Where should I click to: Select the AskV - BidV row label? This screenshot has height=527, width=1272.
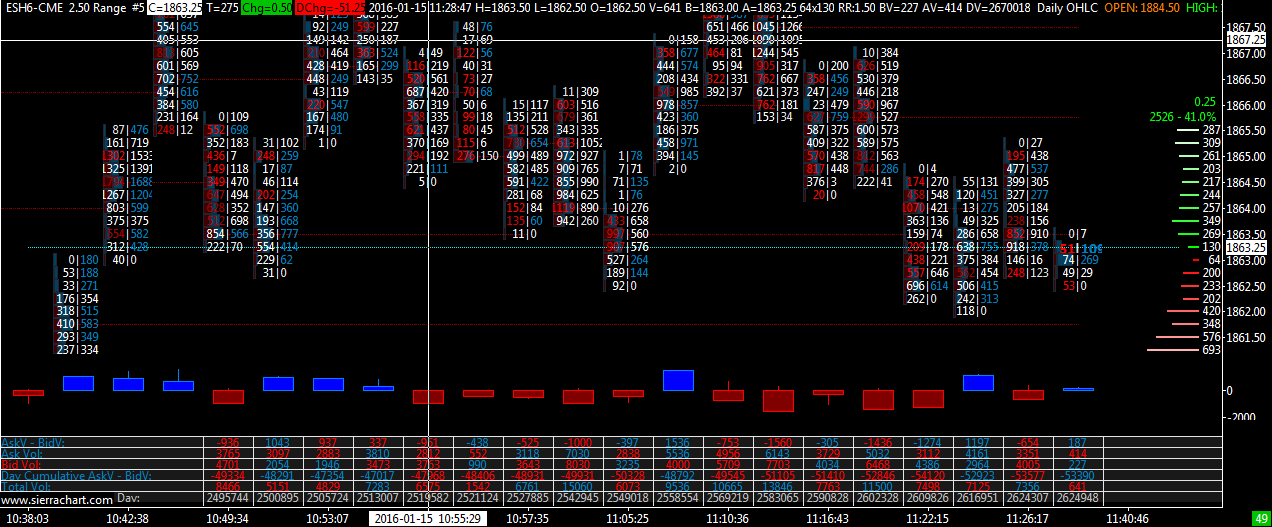point(32,442)
